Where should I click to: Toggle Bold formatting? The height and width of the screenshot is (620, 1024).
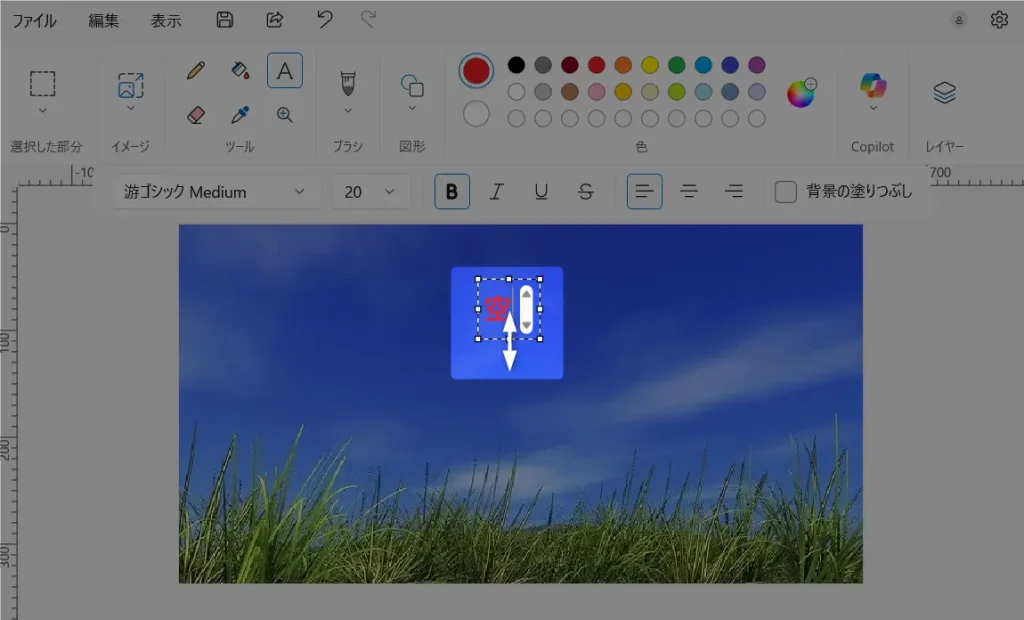(x=452, y=191)
